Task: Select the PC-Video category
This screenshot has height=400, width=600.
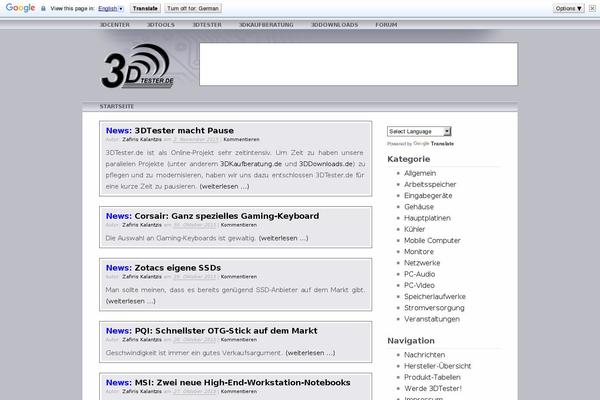Action: tap(419, 285)
